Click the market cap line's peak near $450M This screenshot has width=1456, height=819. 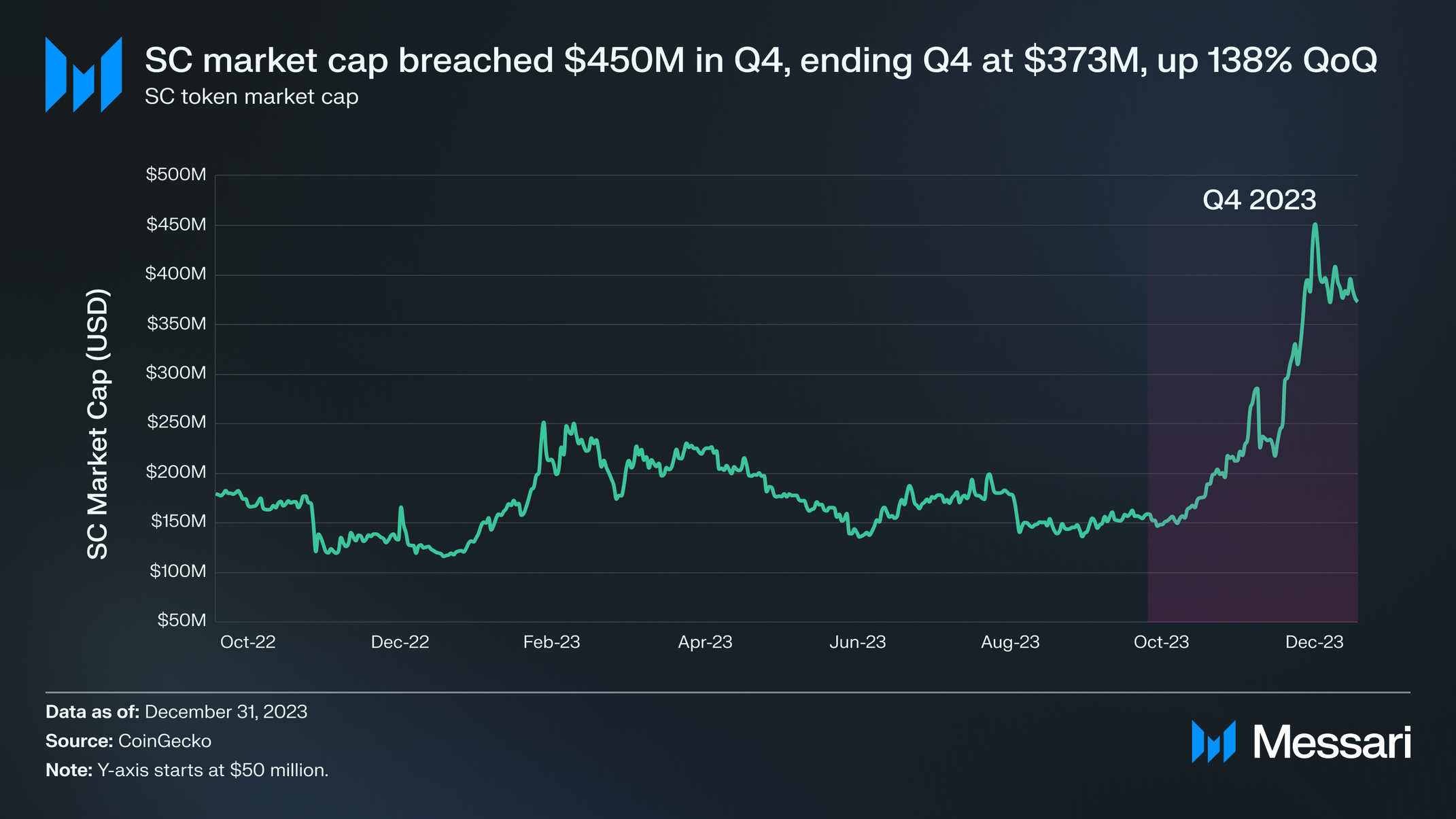(1315, 225)
